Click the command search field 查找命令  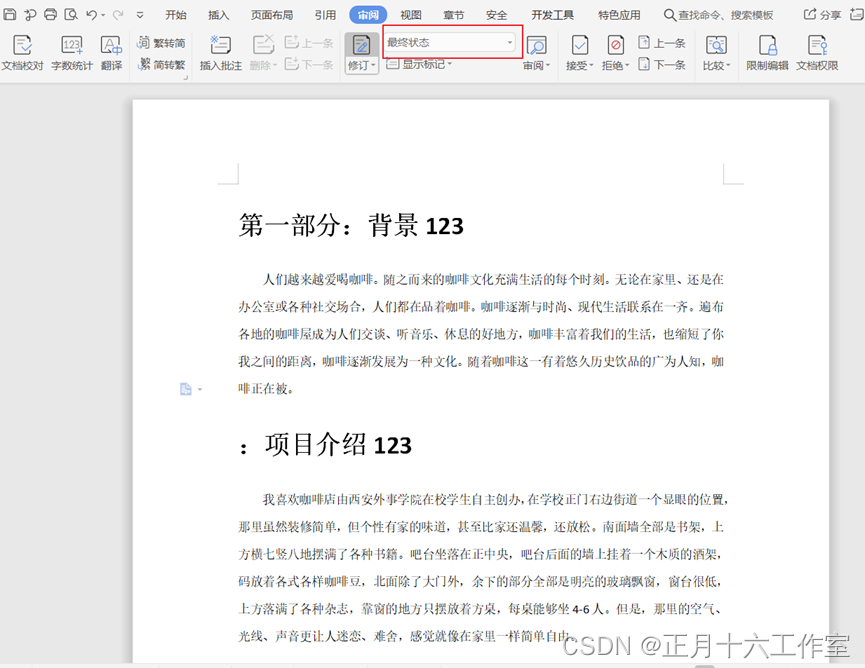pyautogui.click(x=718, y=15)
